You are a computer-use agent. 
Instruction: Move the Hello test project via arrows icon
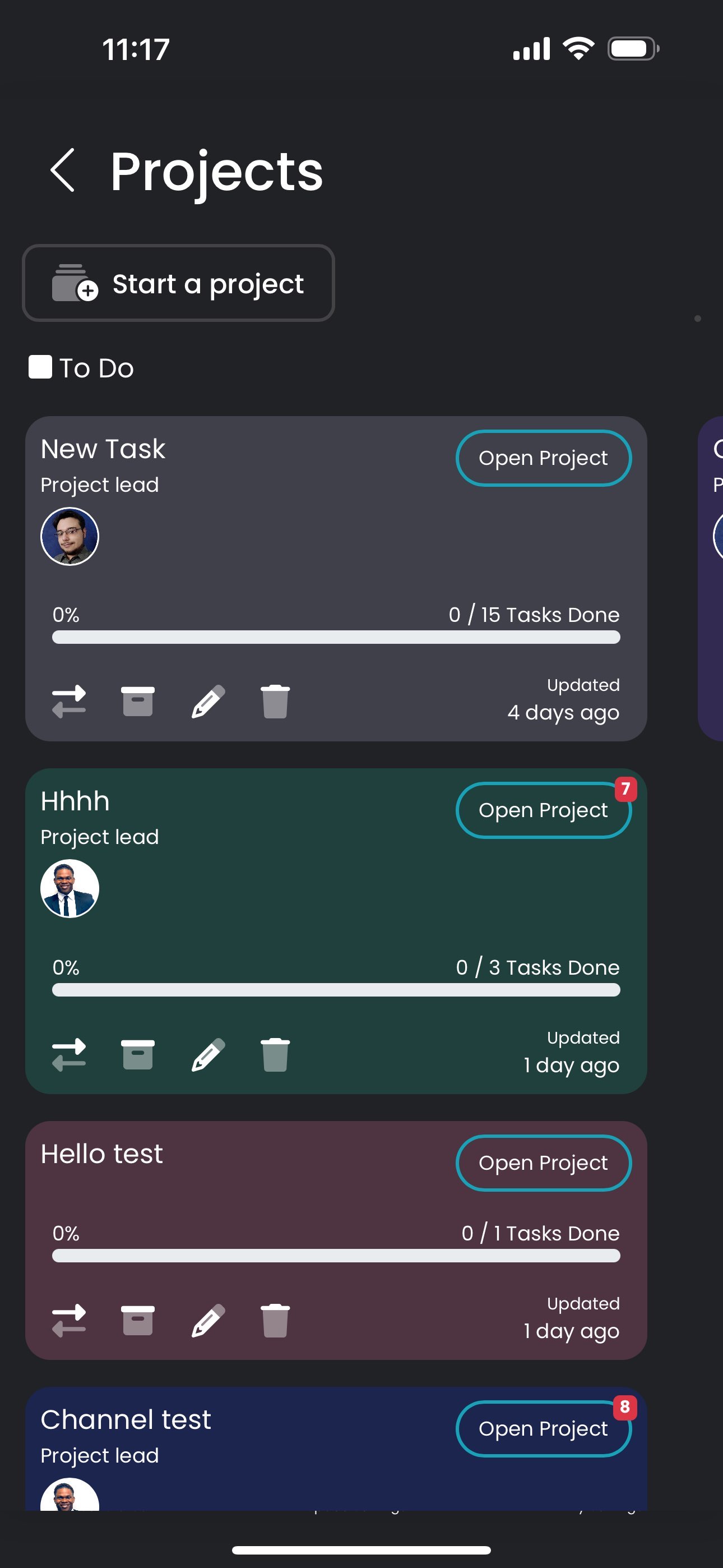tap(69, 1320)
